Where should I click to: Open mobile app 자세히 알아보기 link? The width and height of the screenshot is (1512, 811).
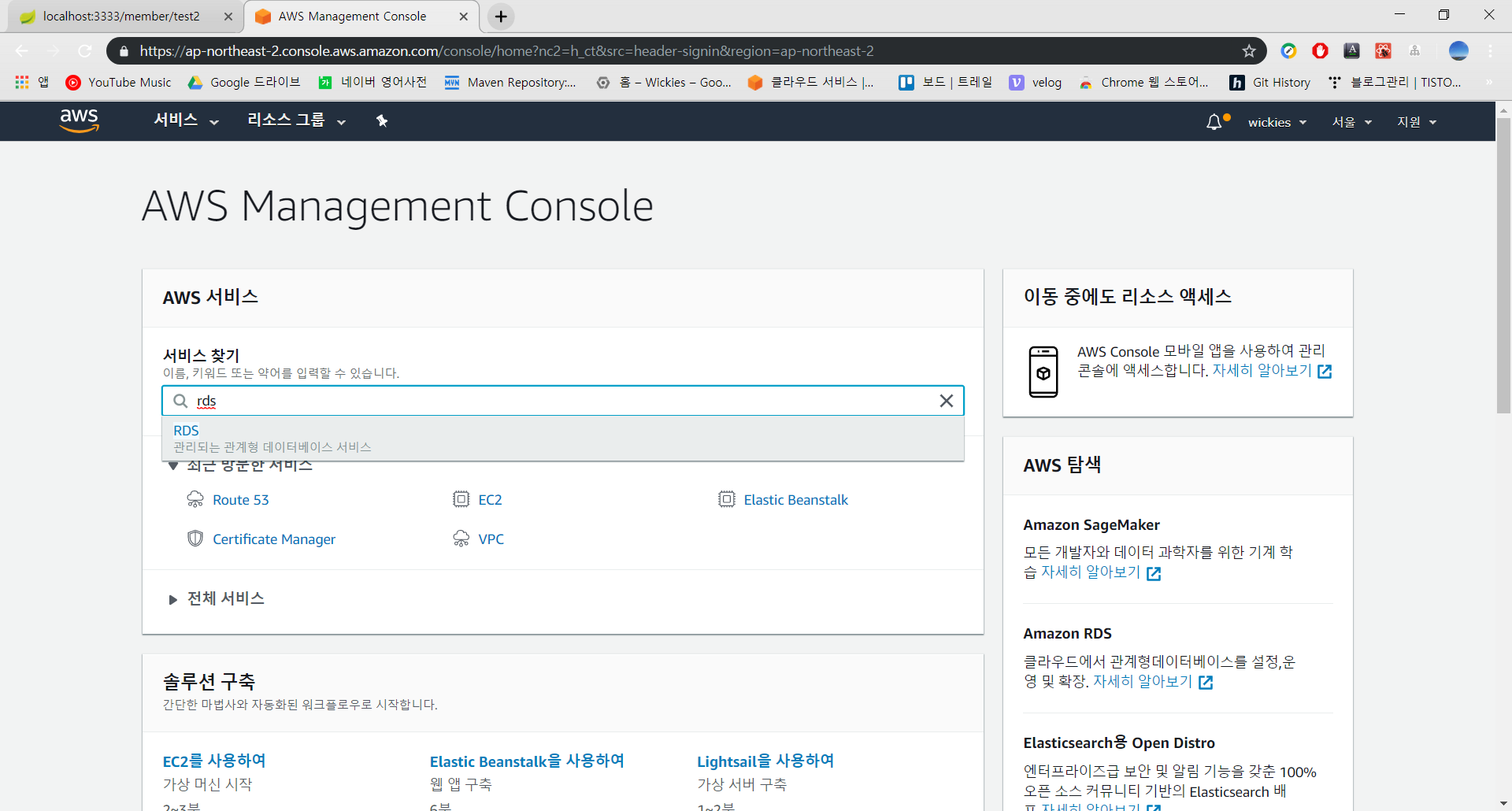click(x=1271, y=371)
